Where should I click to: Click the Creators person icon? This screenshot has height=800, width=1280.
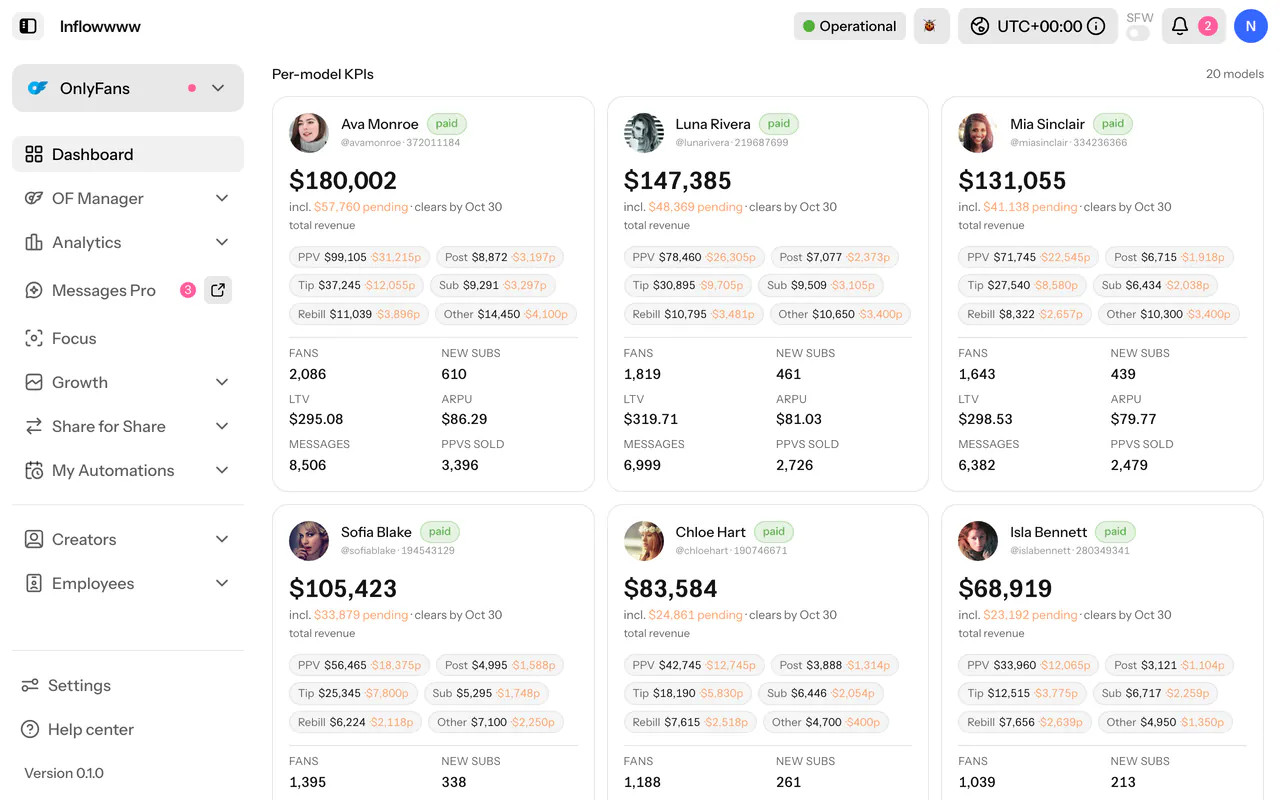pyautogui.click(x=34, y=539)
